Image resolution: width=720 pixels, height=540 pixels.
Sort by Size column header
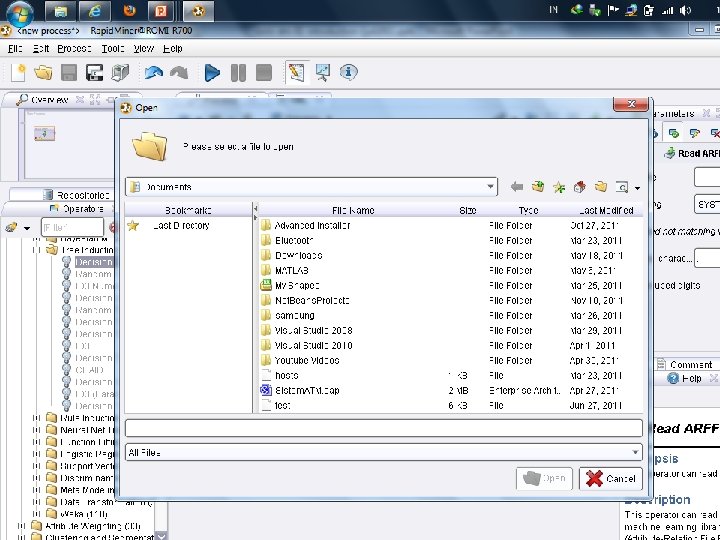tap(467, 210)
